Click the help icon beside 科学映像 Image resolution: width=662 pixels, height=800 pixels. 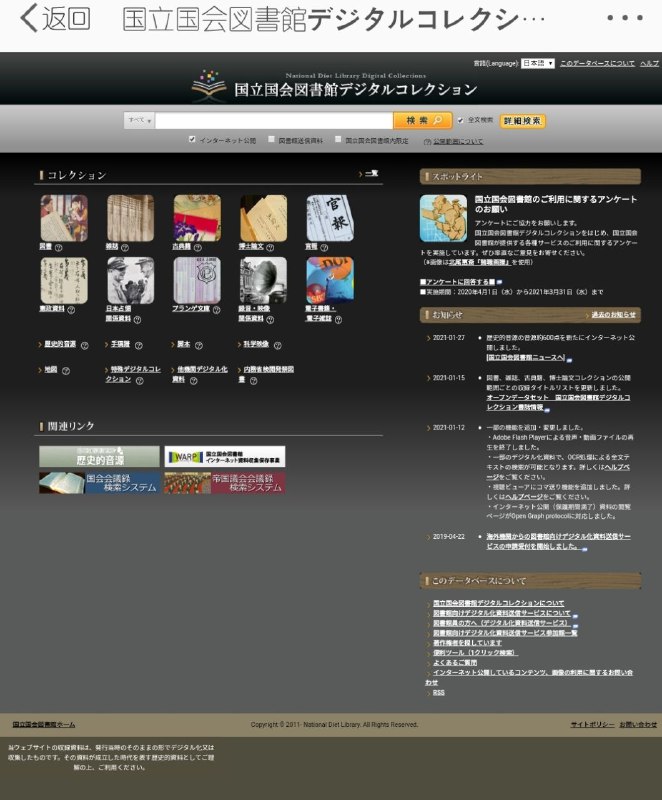[x=277, y=345]
